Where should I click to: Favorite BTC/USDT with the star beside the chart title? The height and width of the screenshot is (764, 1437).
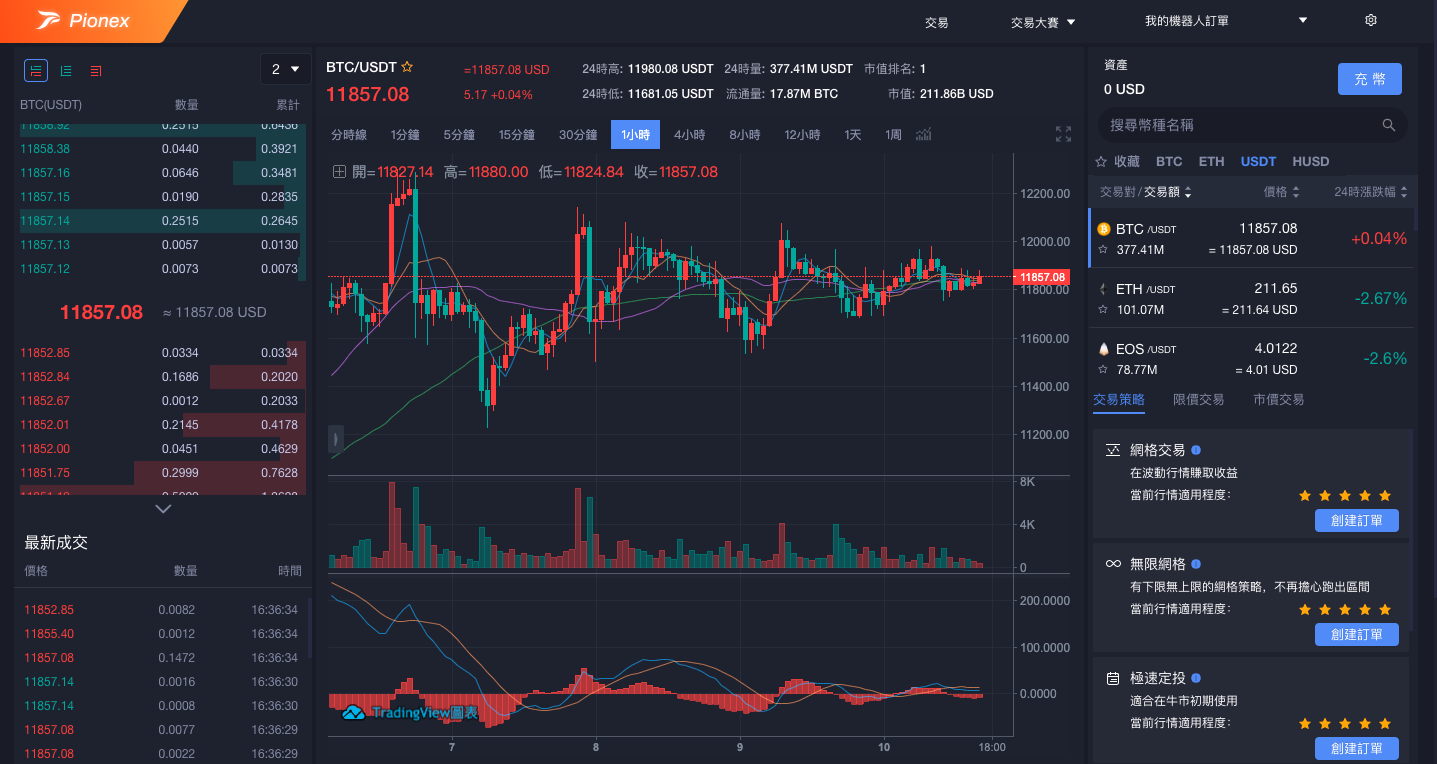coord(407,67)
